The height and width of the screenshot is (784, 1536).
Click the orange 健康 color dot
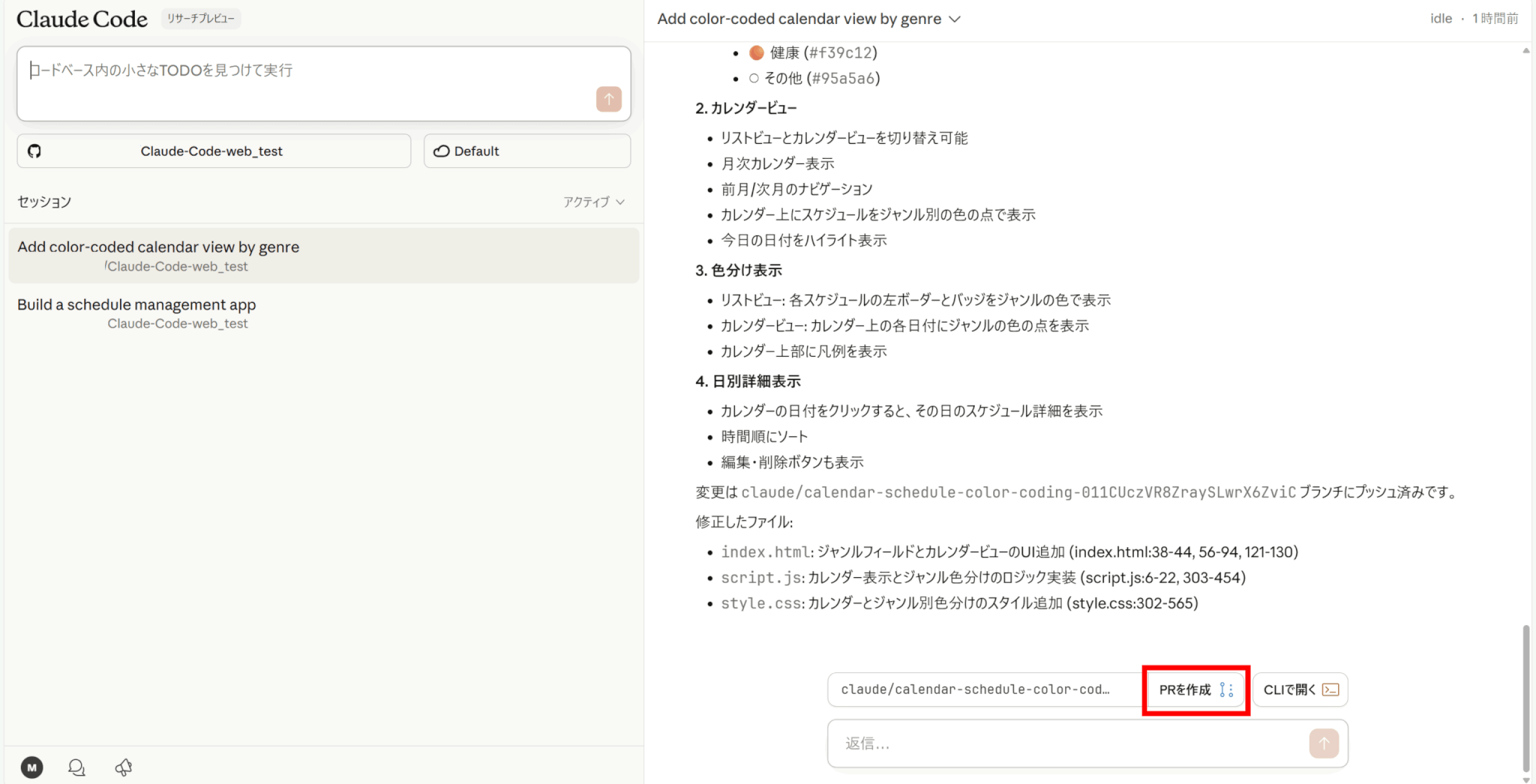(757, 52)
